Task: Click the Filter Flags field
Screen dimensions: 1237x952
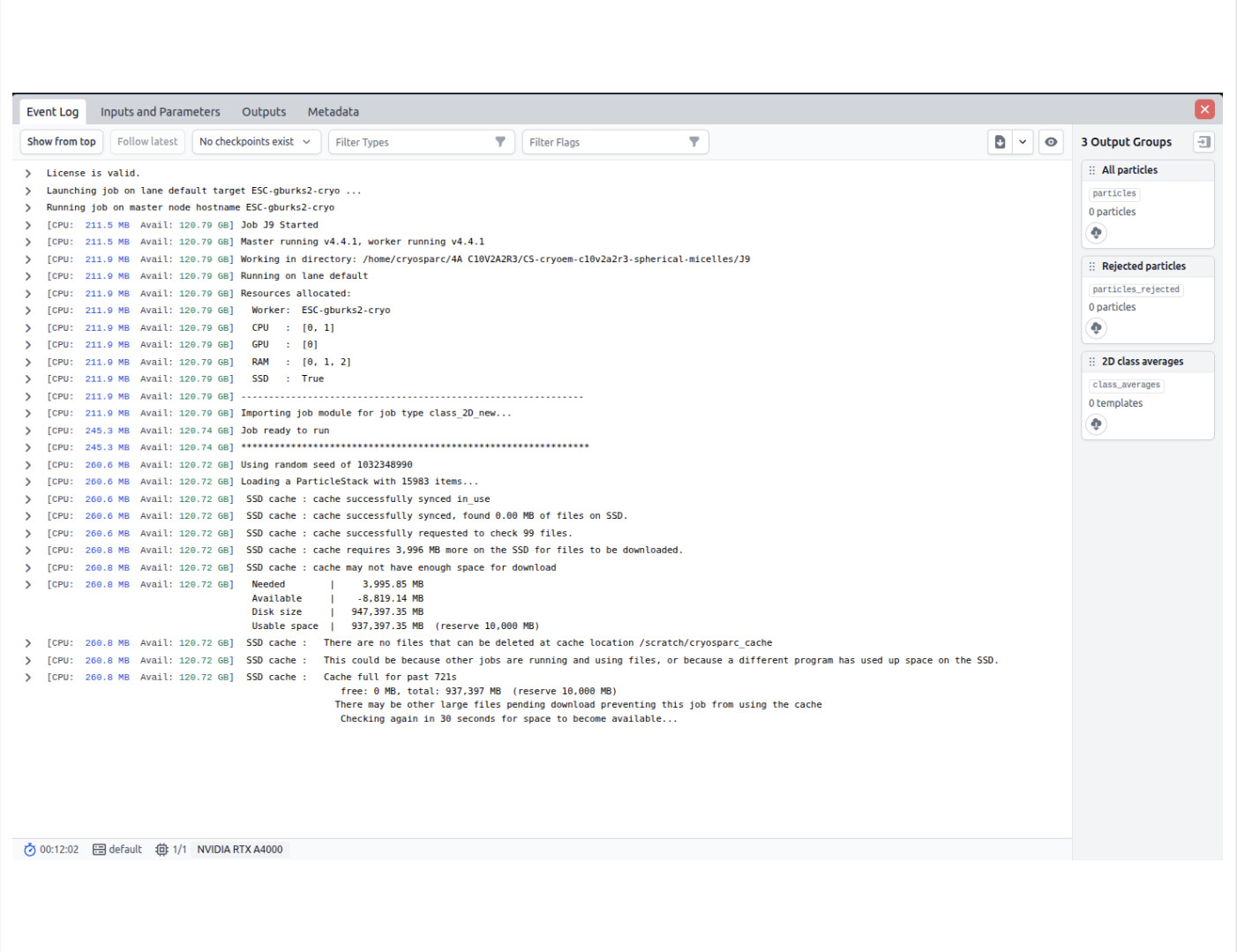Action: (616, 142)
